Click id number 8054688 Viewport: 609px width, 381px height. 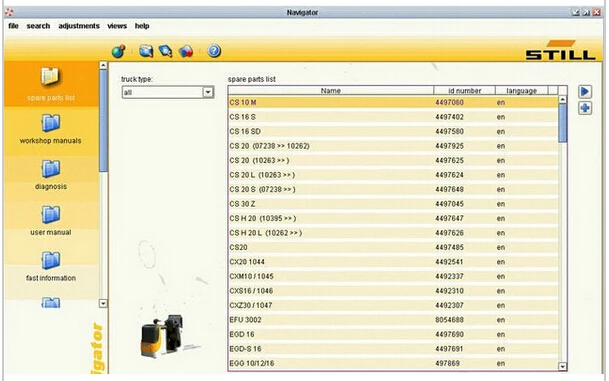[x=449, y=320]
